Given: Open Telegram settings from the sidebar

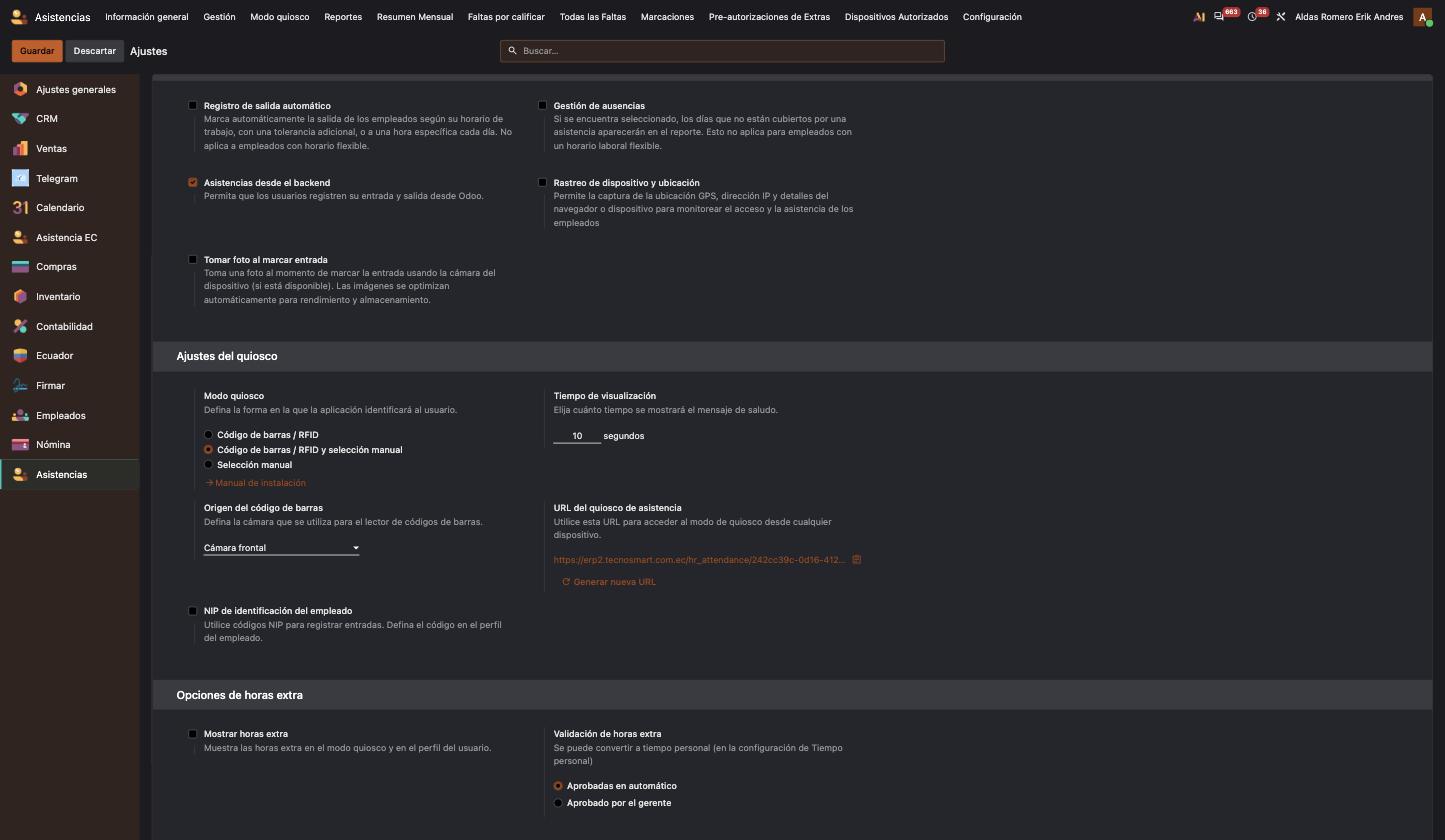Looking at the screenshot, I should tap(69, 179).
